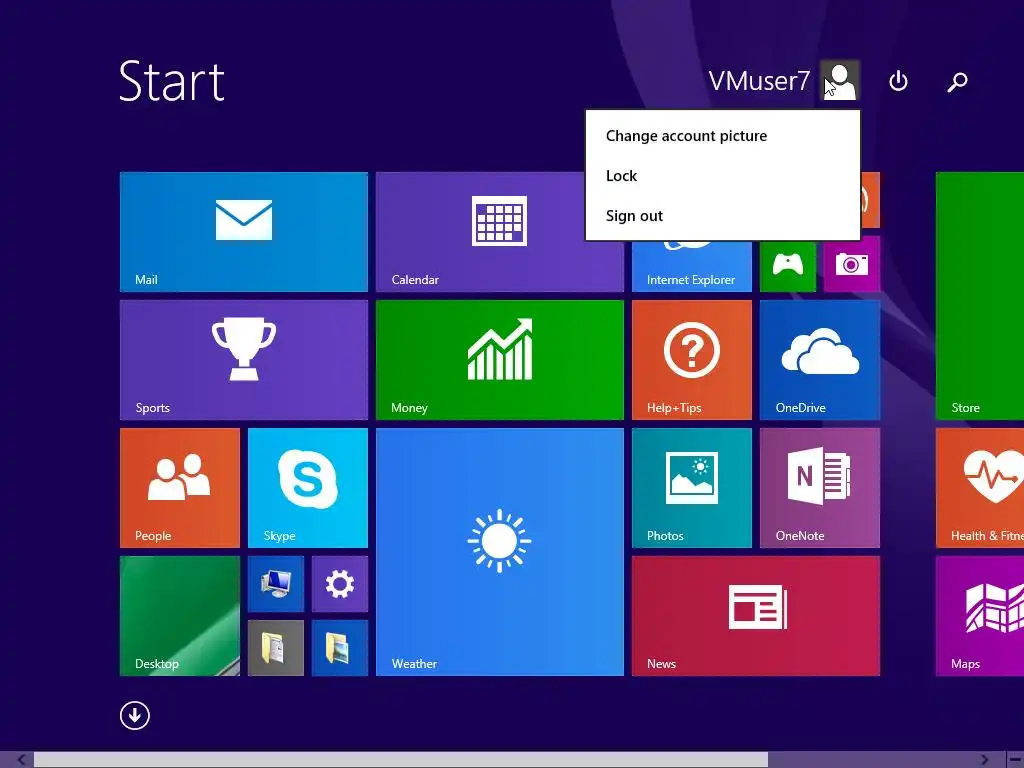
Task: Select Sign out from the account menu
Action: tap(634, 216)
